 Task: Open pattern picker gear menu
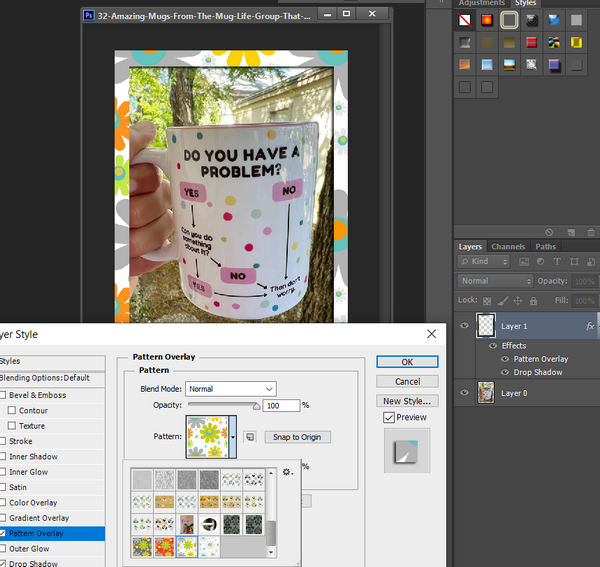(287, 472)
